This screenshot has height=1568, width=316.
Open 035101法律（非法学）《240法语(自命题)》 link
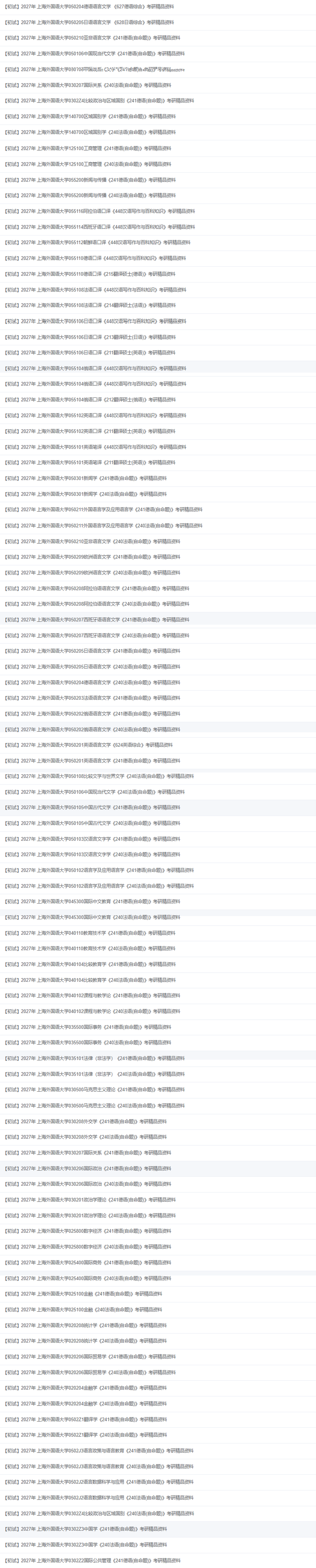pos(94,1074)
